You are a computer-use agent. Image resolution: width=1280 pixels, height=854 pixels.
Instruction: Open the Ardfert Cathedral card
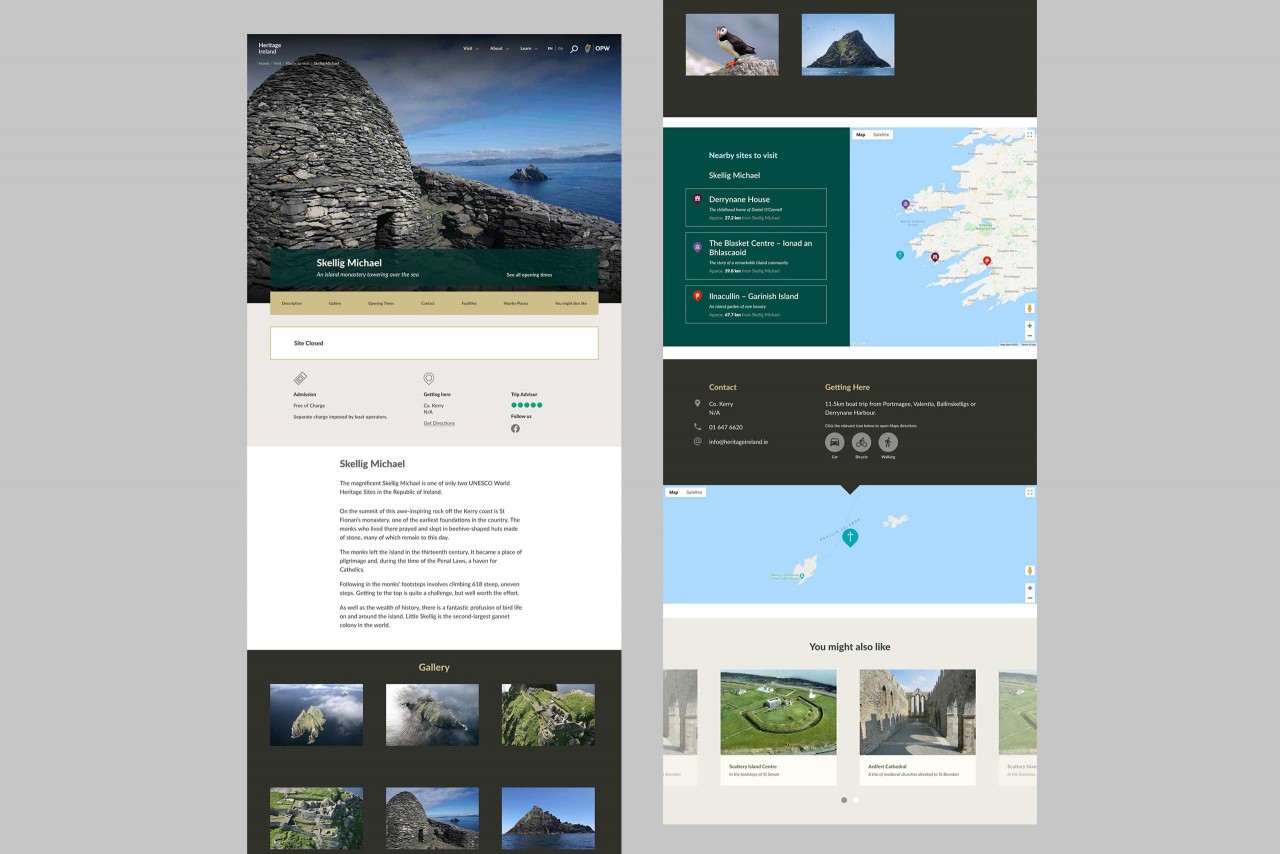917,727
